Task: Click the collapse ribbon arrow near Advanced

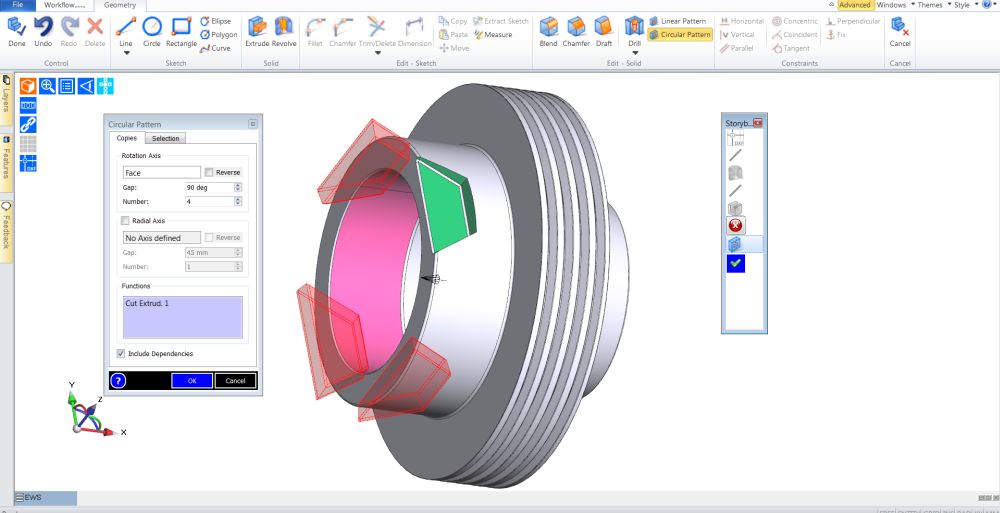Action: (x=831, y=4)
